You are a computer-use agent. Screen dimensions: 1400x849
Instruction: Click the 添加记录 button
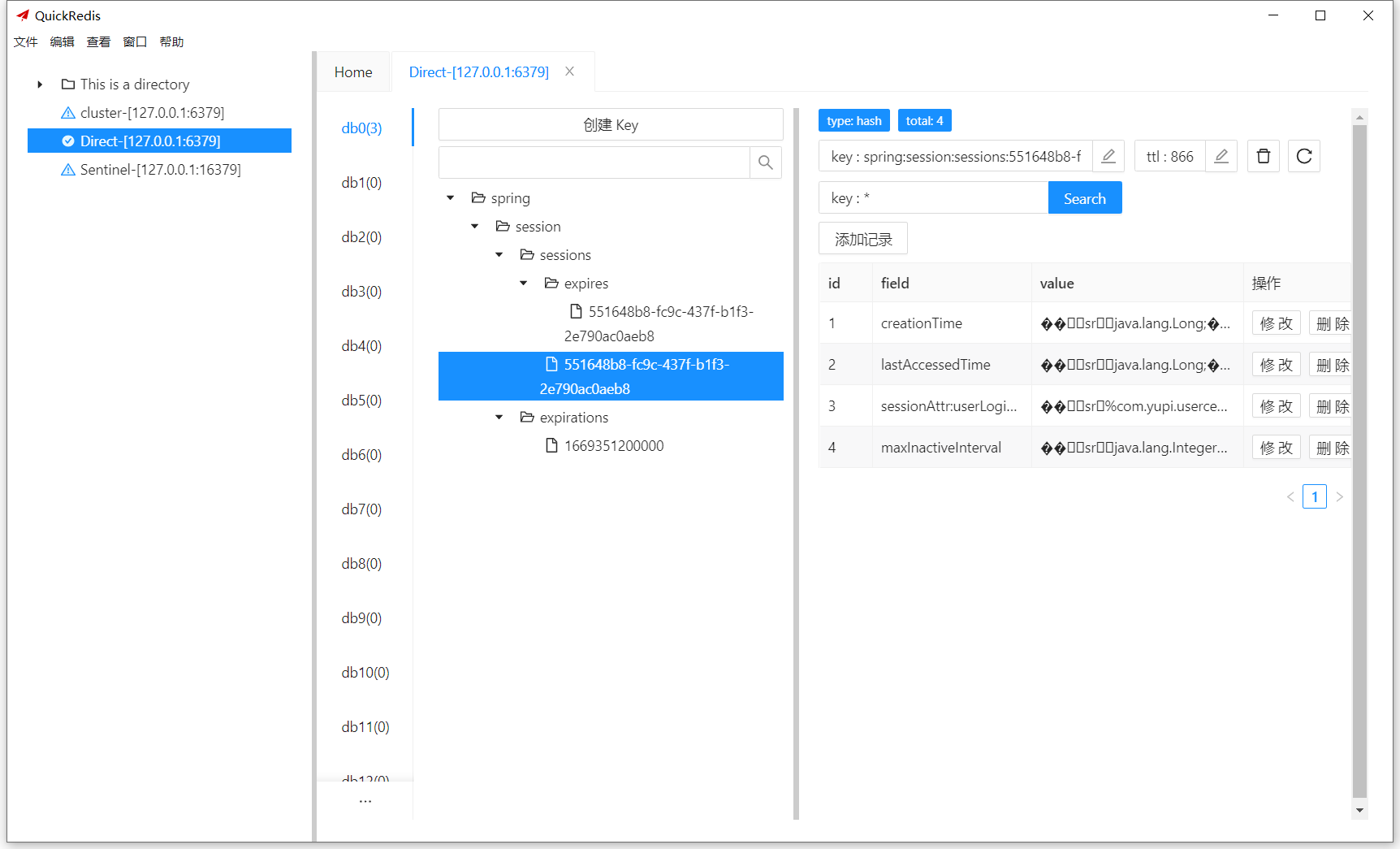point(863,239)
